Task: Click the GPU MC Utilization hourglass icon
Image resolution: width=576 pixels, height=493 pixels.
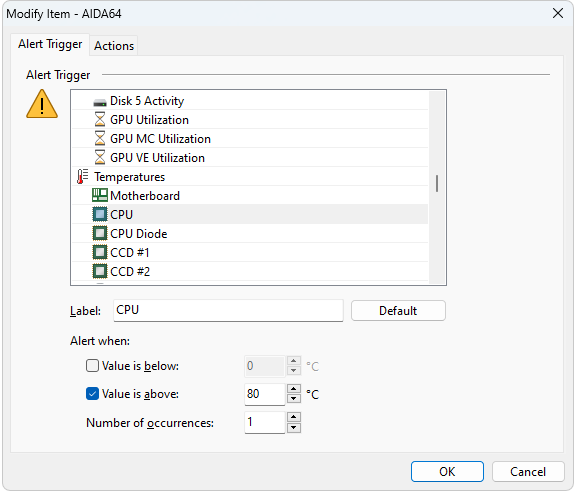Action: (100, 138)
